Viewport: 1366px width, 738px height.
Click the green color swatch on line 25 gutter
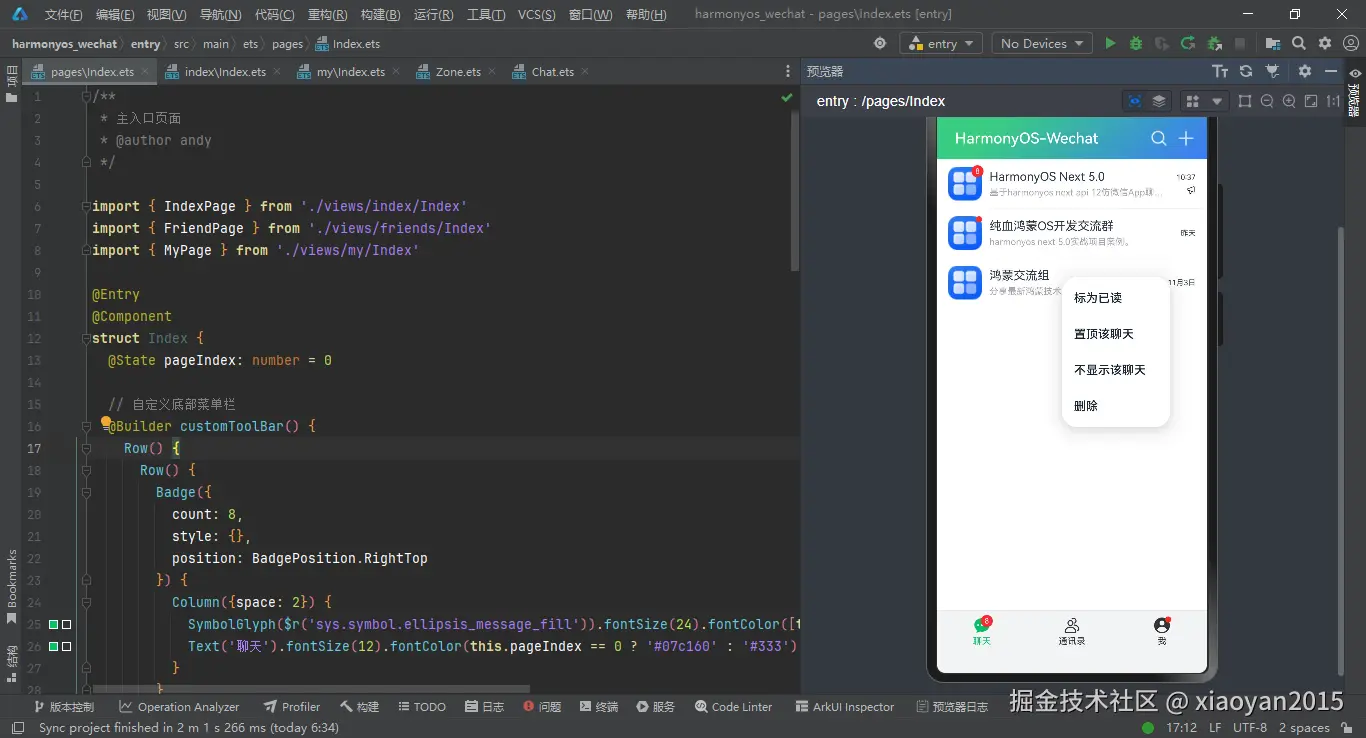pos(54,625)
